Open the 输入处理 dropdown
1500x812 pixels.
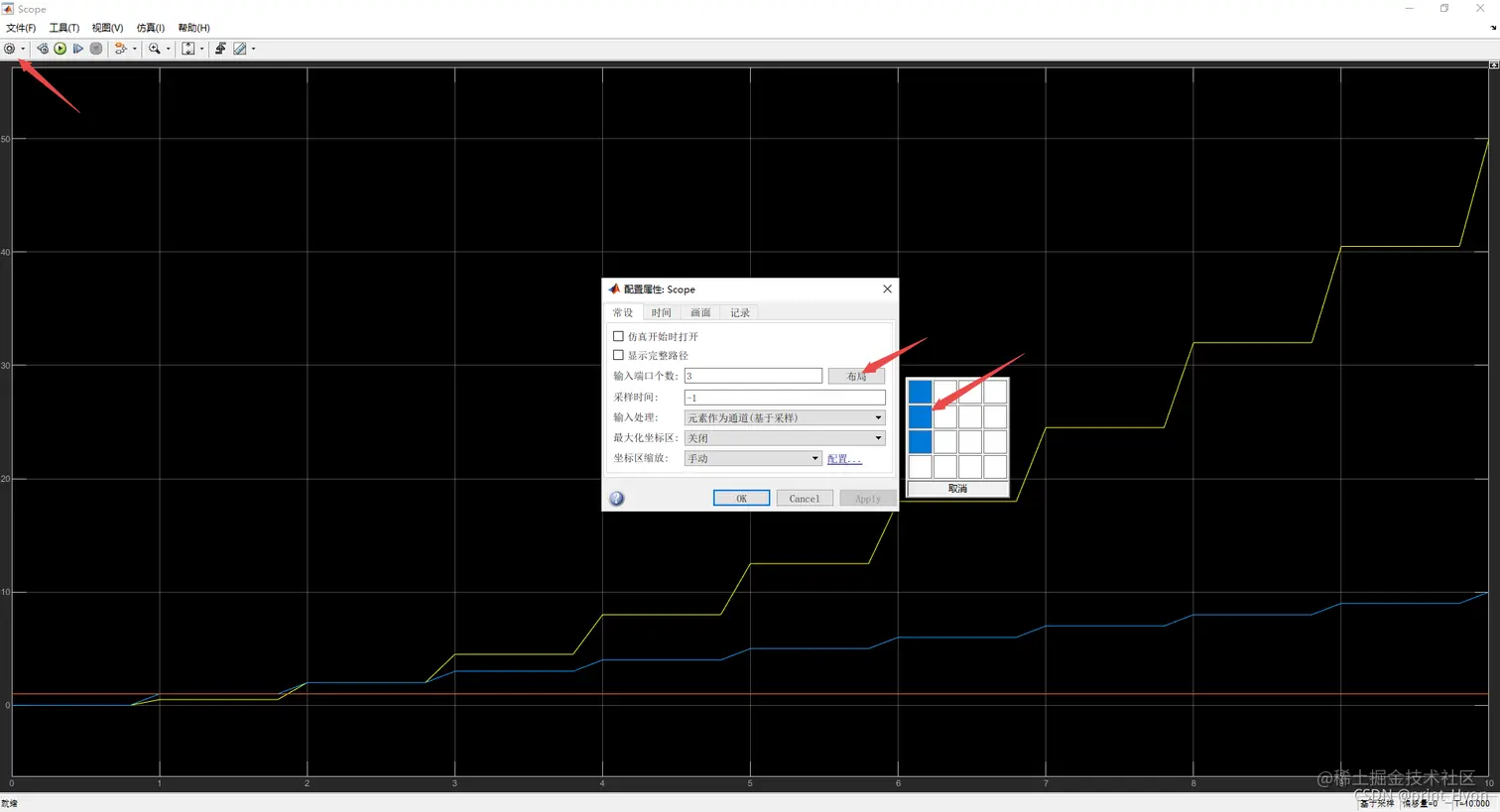pyautogui.click(x=785, y=417)
